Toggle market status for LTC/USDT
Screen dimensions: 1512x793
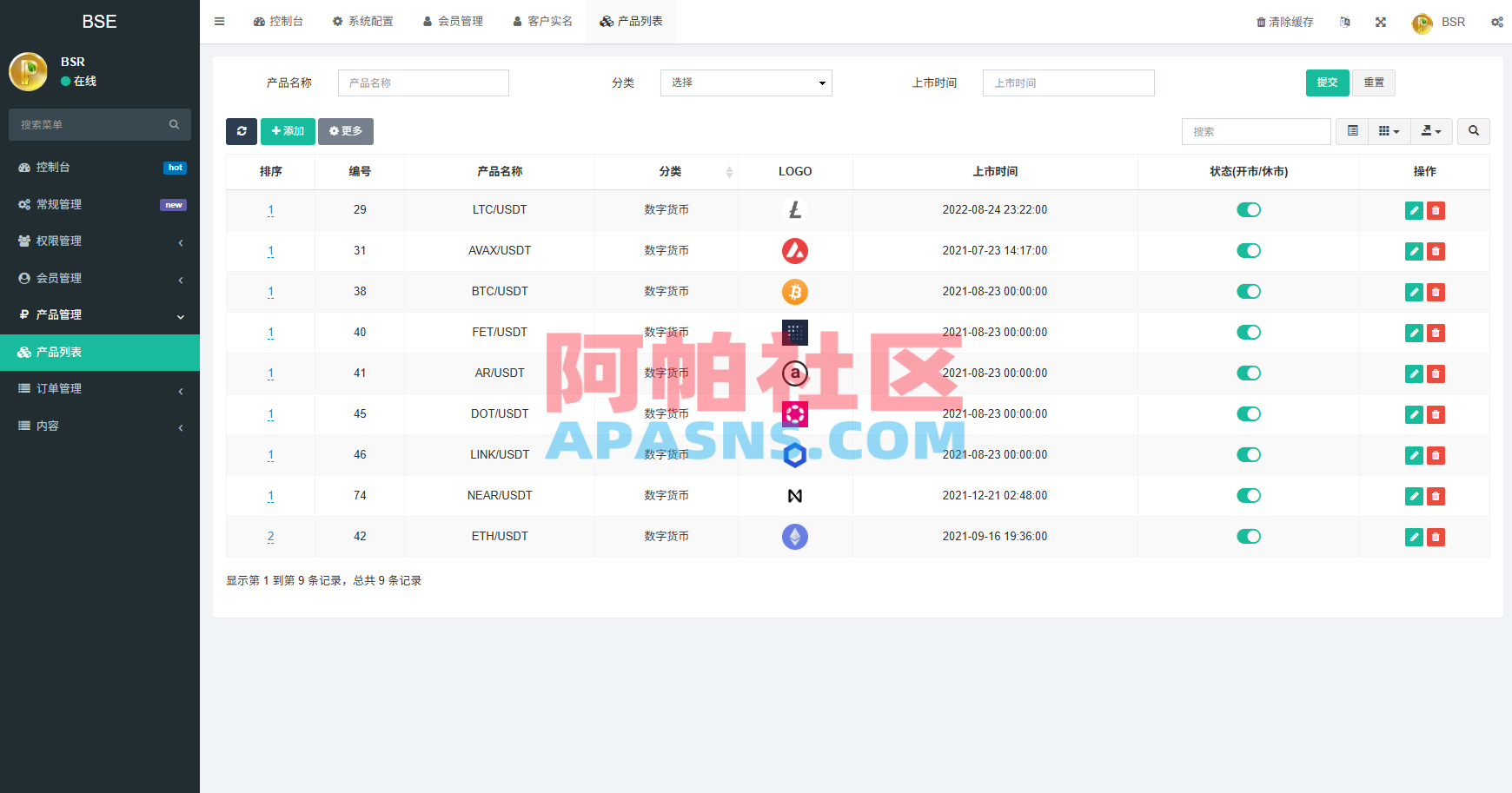1249,210
